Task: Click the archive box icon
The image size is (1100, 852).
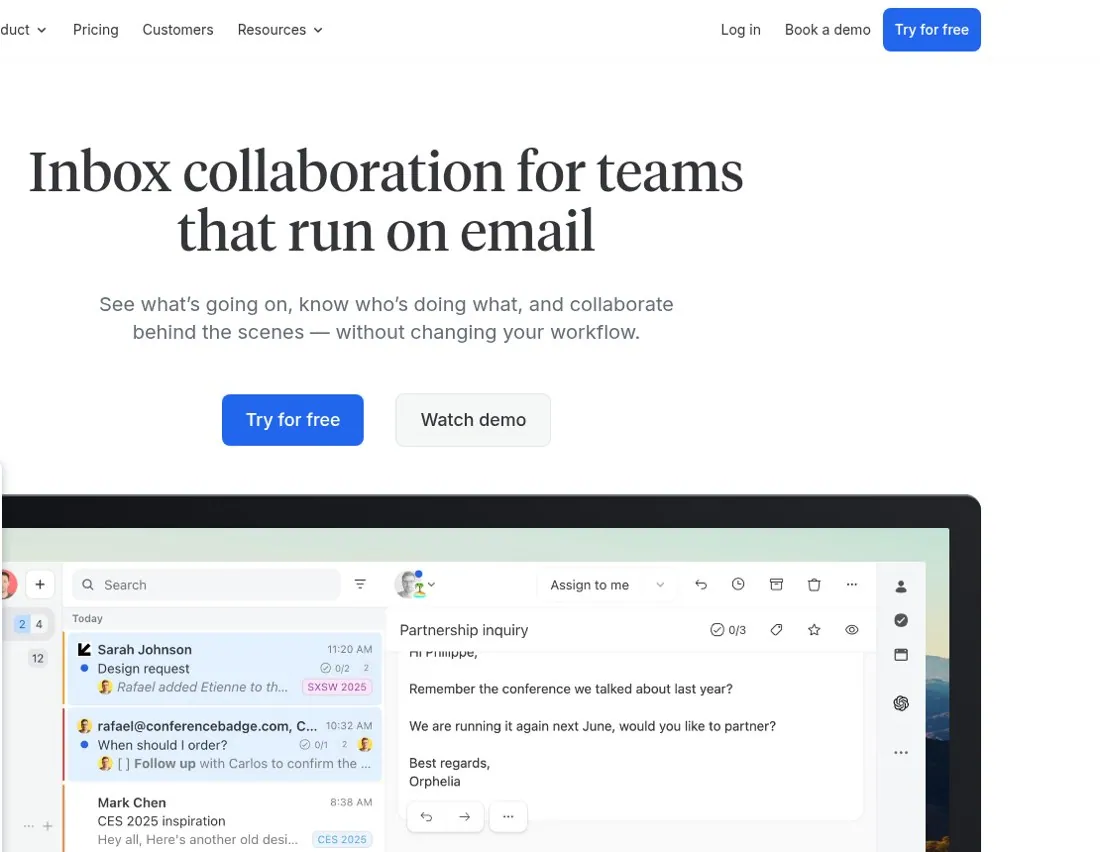Action: (x=776, y=584)
